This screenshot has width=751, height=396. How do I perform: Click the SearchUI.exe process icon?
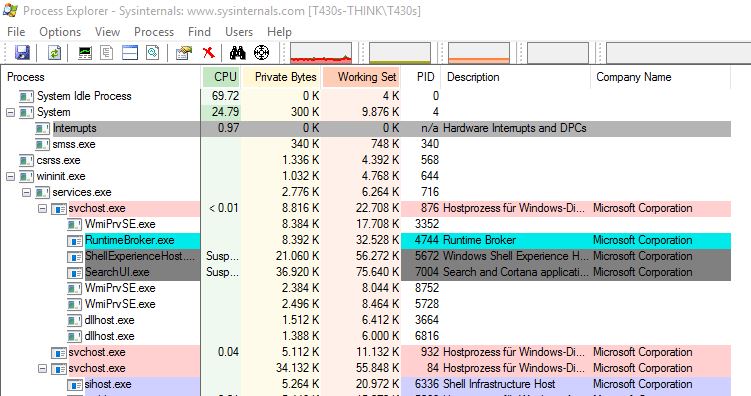(74, 272)
